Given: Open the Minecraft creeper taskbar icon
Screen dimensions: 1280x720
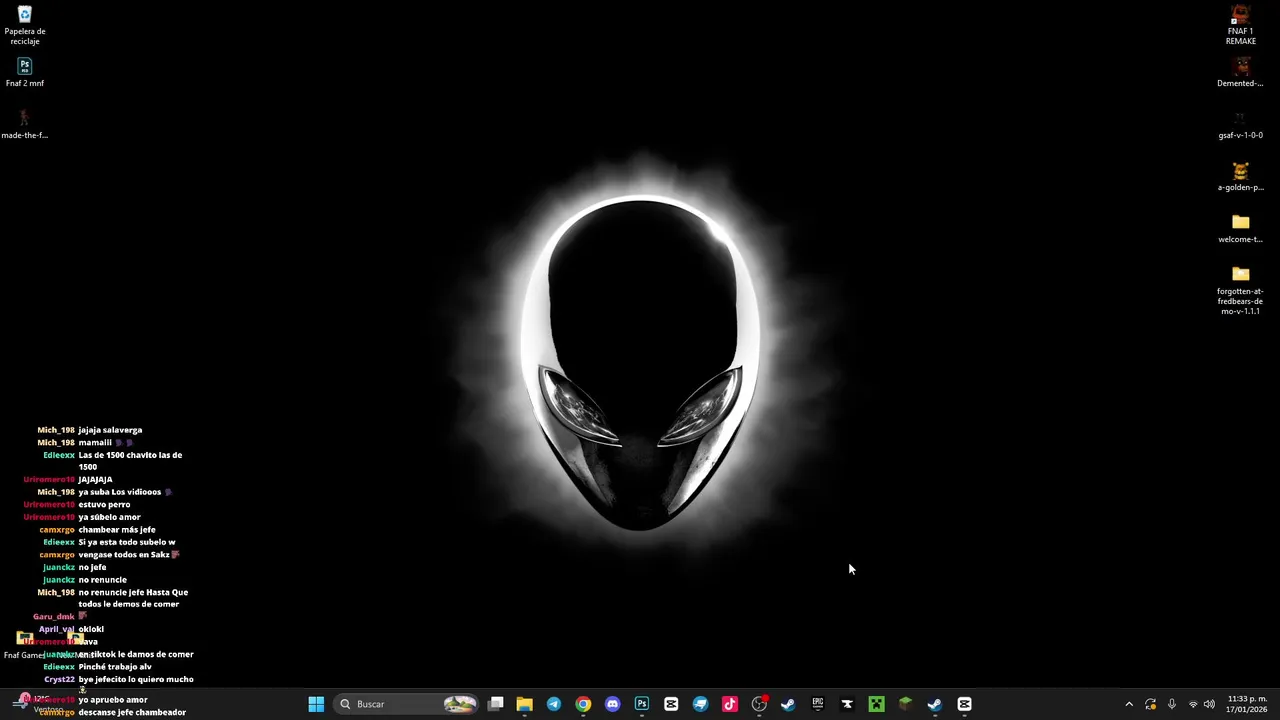Looking at the screenshot, I should (876, 704).
